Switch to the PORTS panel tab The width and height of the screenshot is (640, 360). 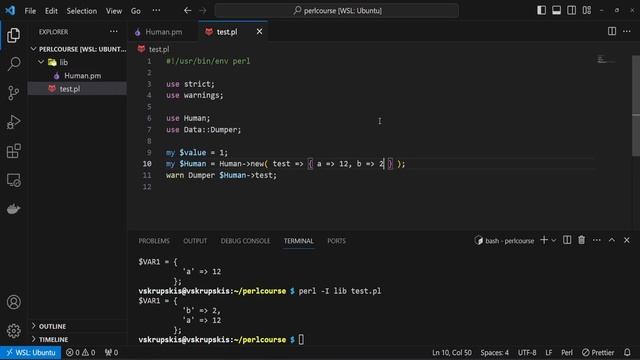click(336, 241)
